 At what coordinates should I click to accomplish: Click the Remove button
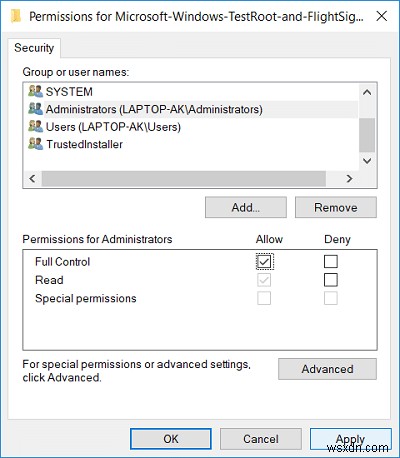point(336,207)
